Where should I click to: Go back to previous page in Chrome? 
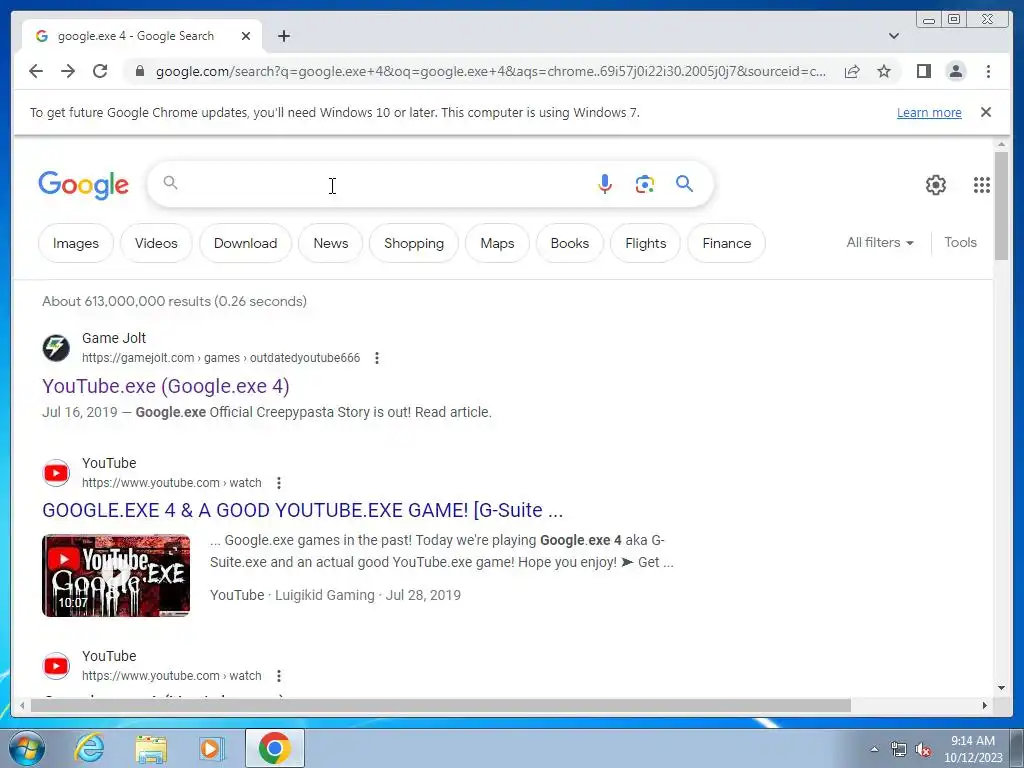36,71
